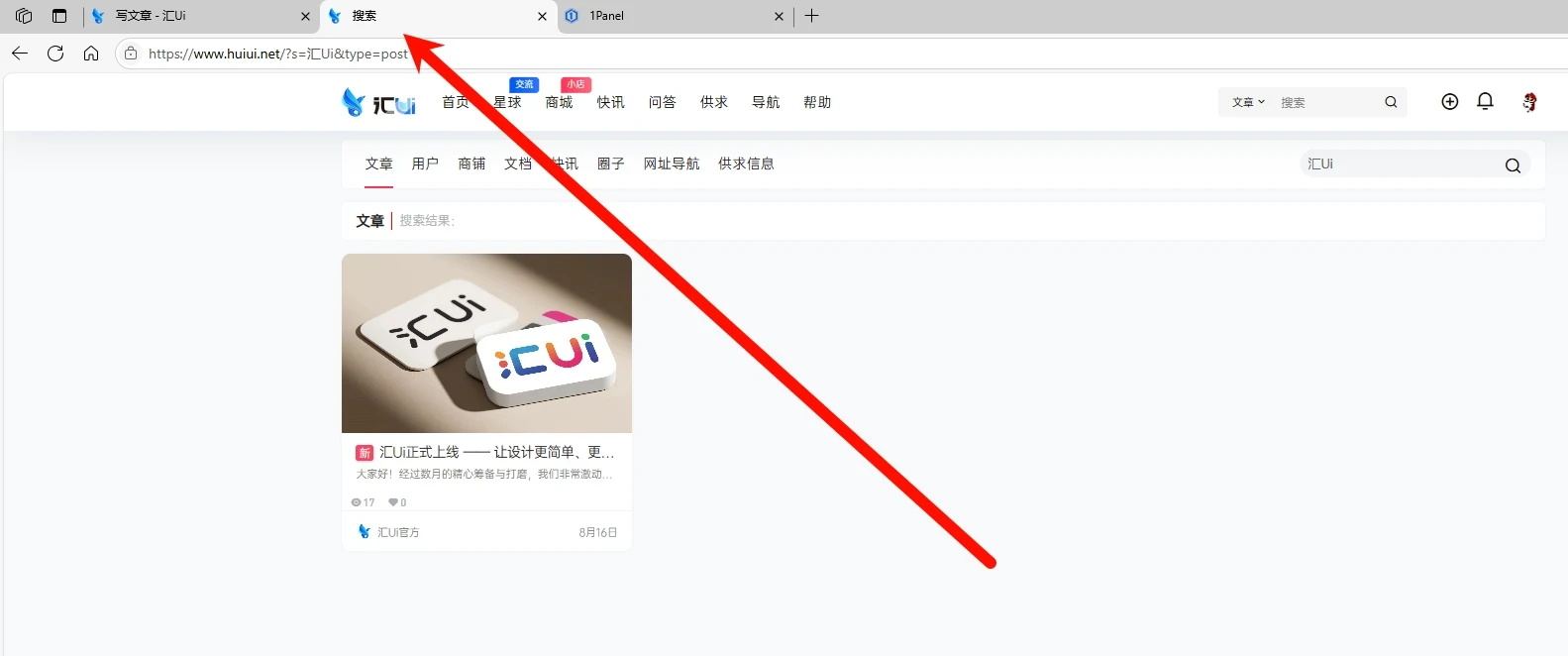This screenshot has width=1568, height=656.
Task: Open the 问答 nav item
Action: 662,102
